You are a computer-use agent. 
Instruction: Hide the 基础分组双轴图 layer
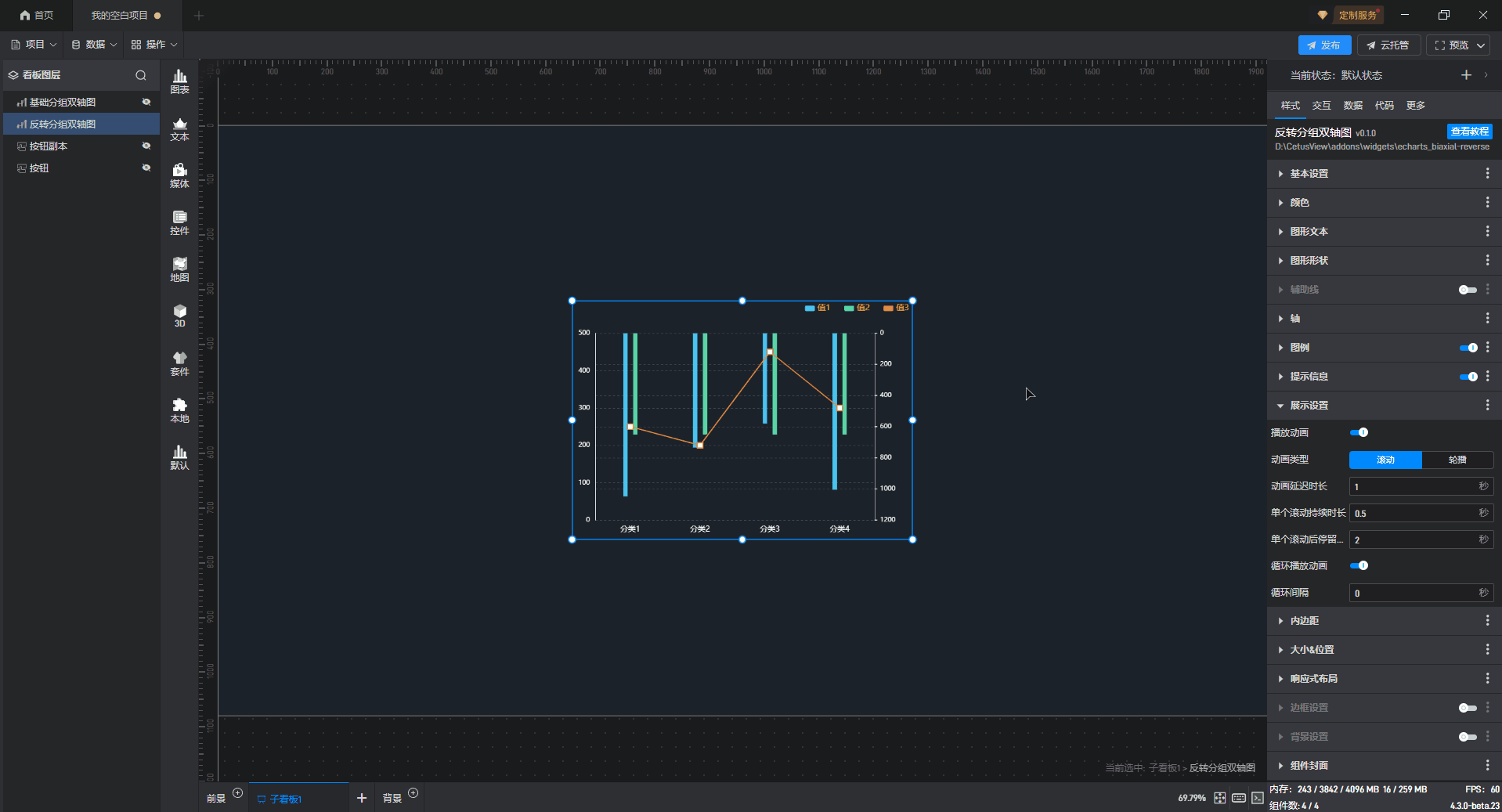coord(146,102)
